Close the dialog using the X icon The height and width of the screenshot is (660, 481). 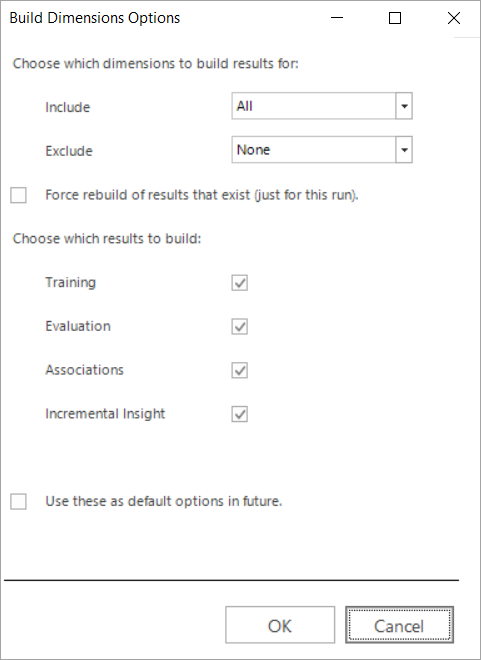[x=454, y=18]
